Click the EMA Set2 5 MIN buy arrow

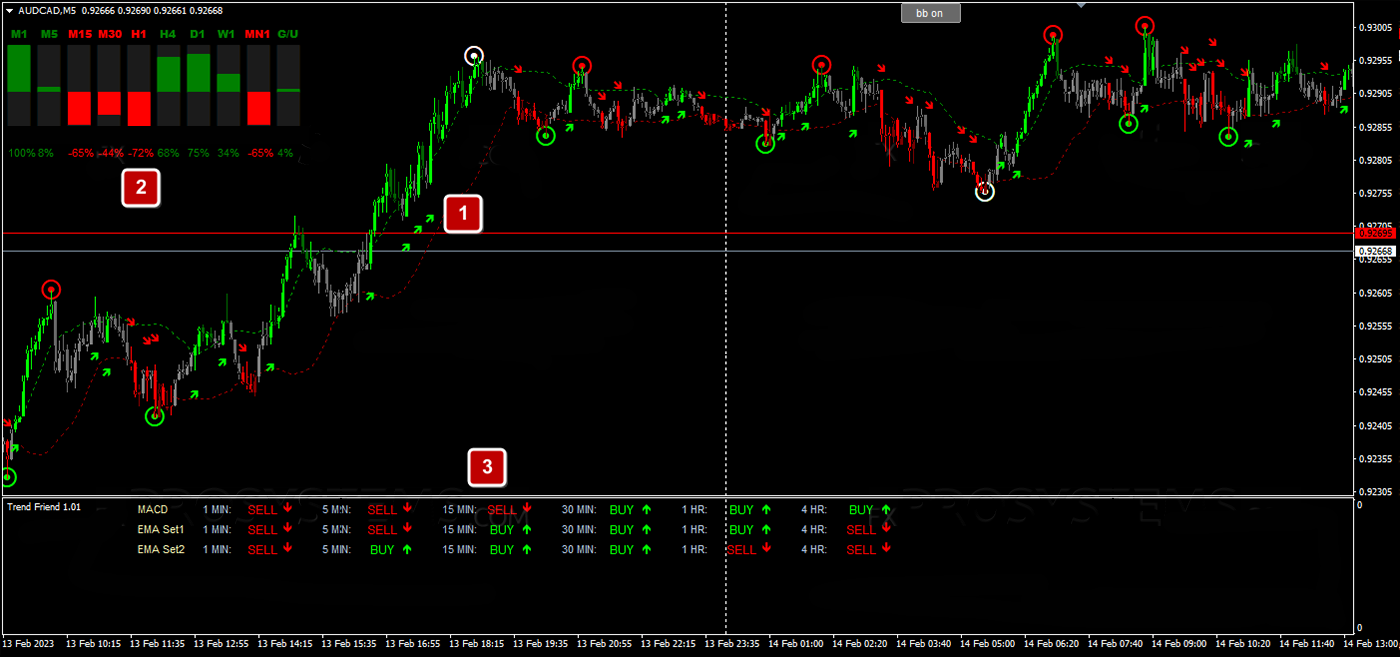pos(407,549)
